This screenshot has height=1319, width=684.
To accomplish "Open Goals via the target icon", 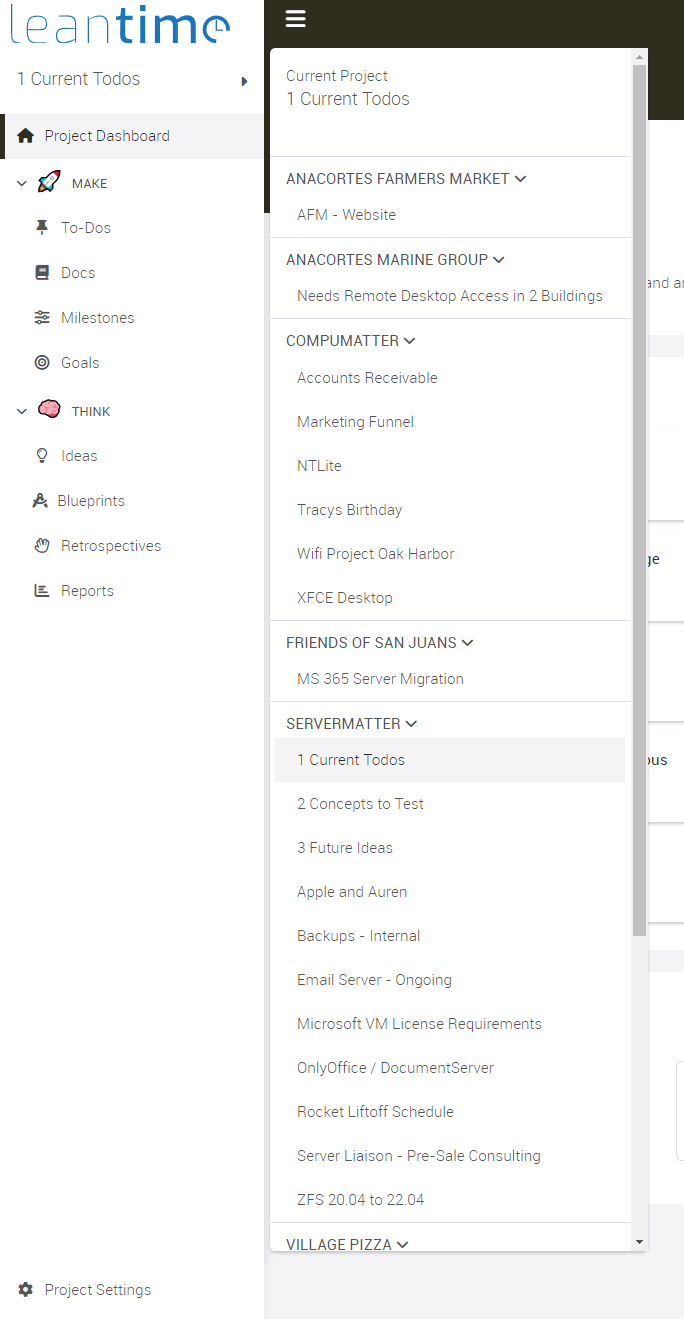I will coord(42,362).
